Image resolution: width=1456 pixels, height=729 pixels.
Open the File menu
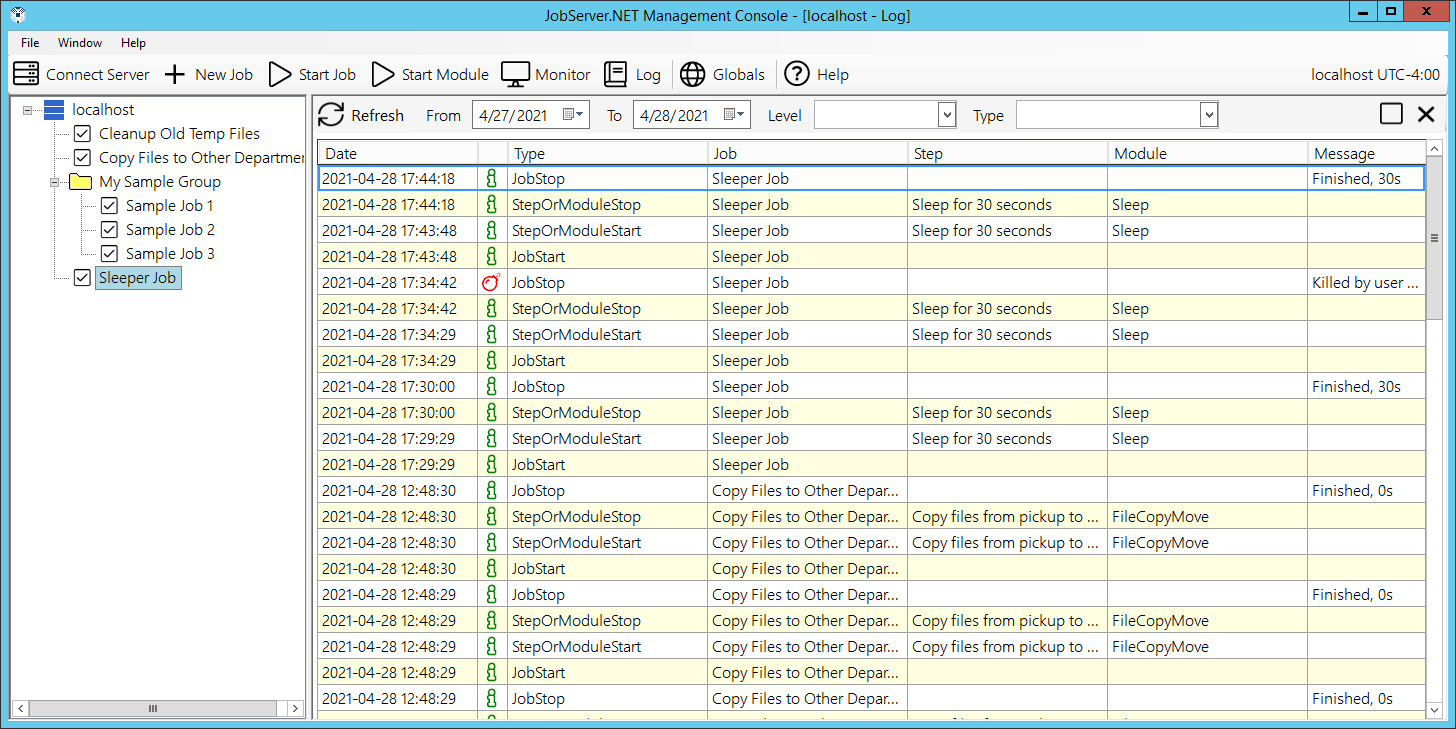click(30, 43)
